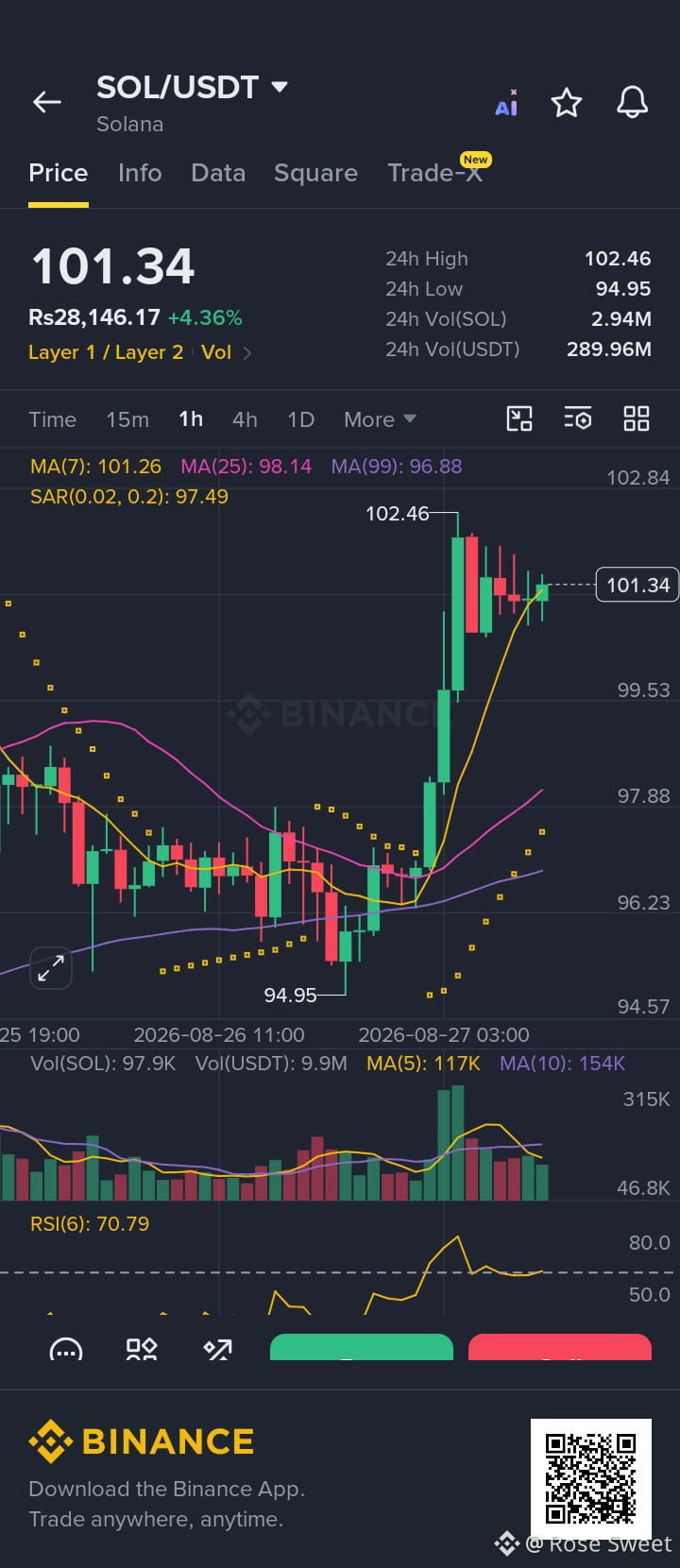
Task: Expand the More timeframes dropdown
Action: (380, 419)
